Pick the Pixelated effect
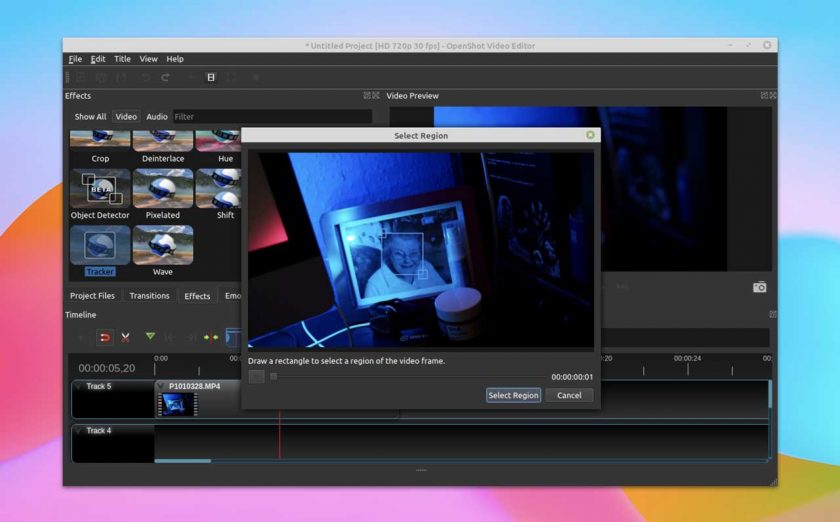The height and width of the screenshot is (522, 840). click(163, 189)
